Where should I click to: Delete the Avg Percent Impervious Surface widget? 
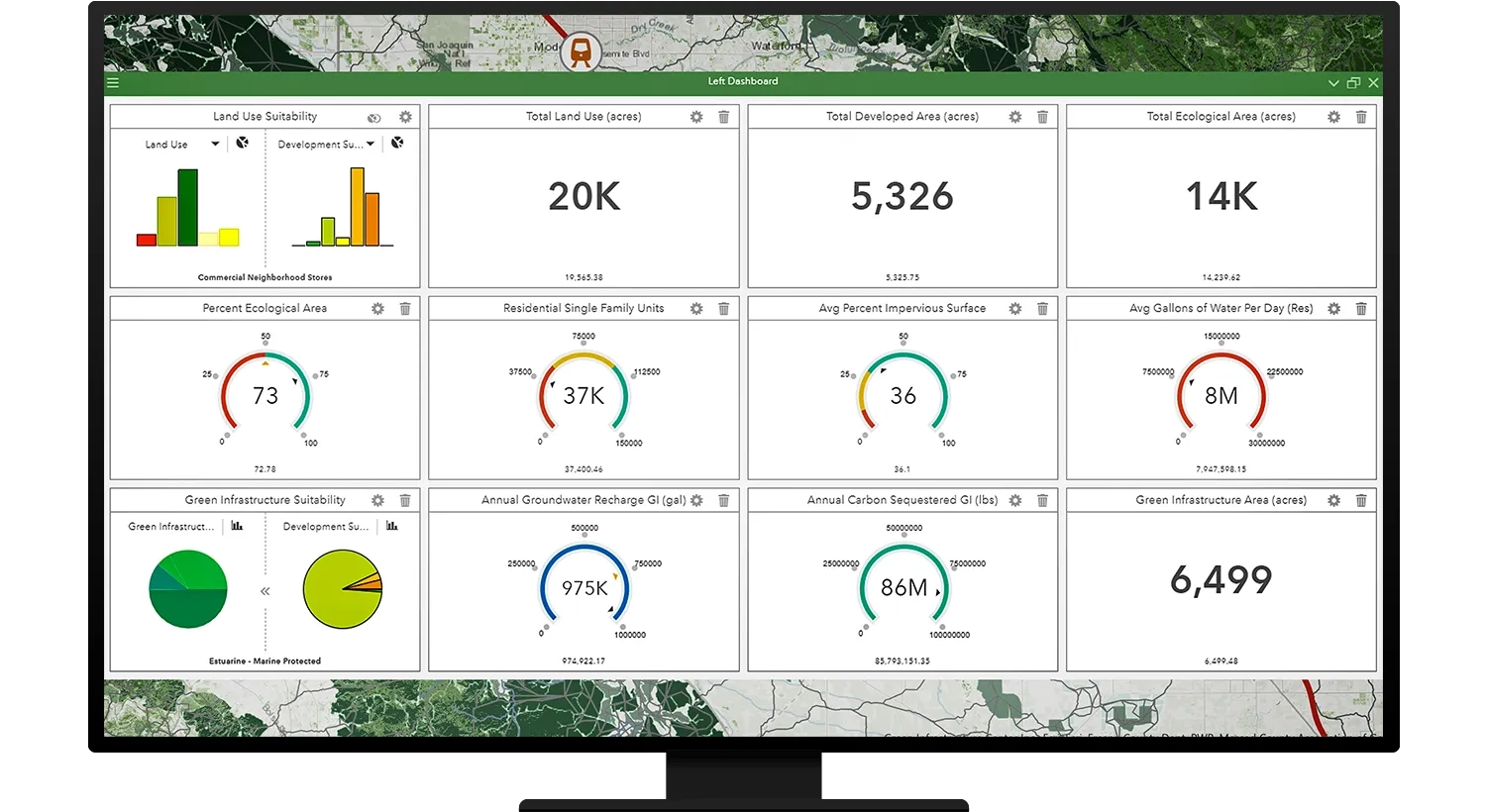point(1042,309)
